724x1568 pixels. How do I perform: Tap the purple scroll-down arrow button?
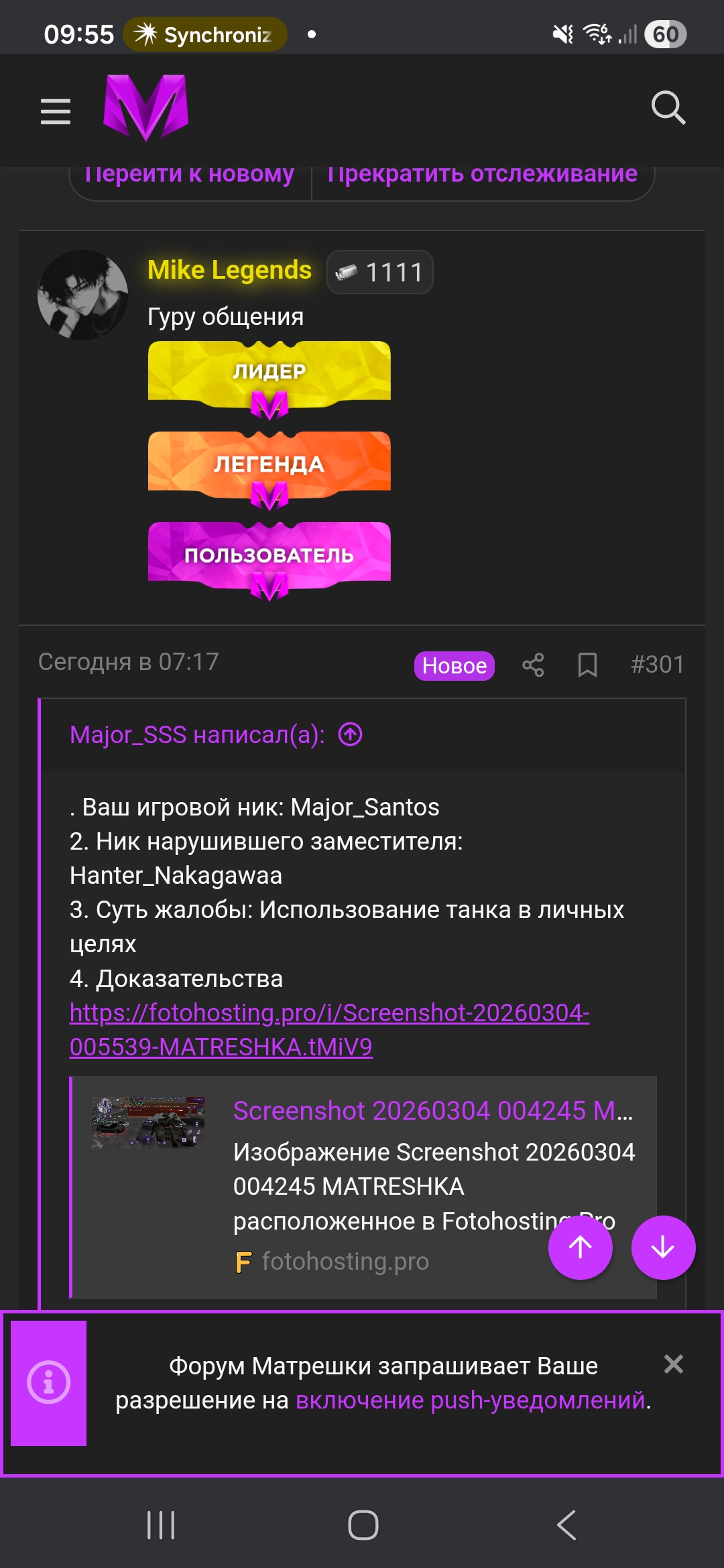point(664,1248)
